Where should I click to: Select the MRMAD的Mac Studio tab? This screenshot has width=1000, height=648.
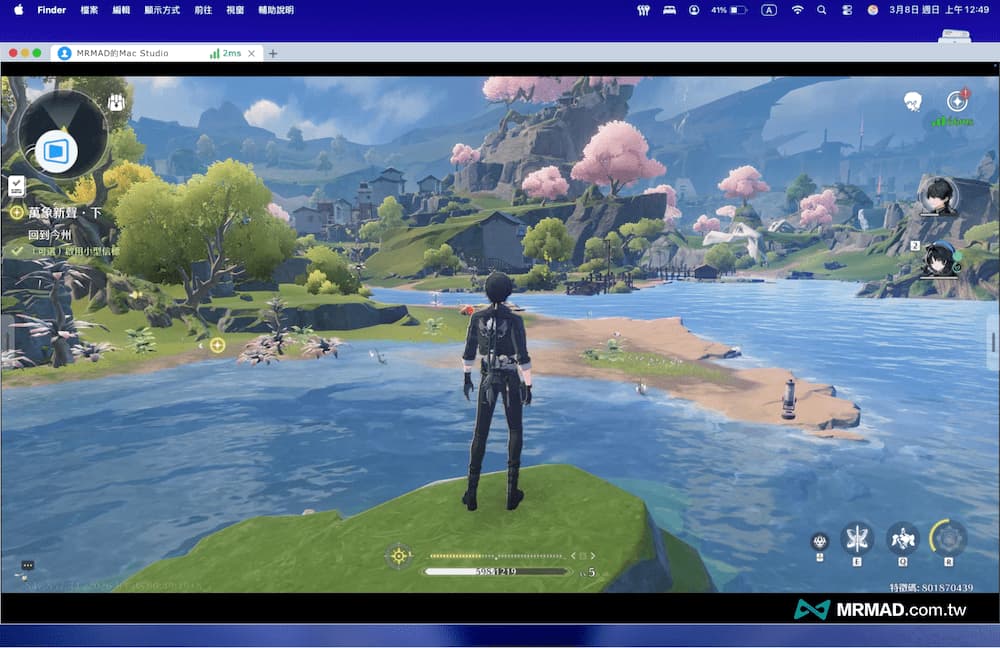coord(122,53)
